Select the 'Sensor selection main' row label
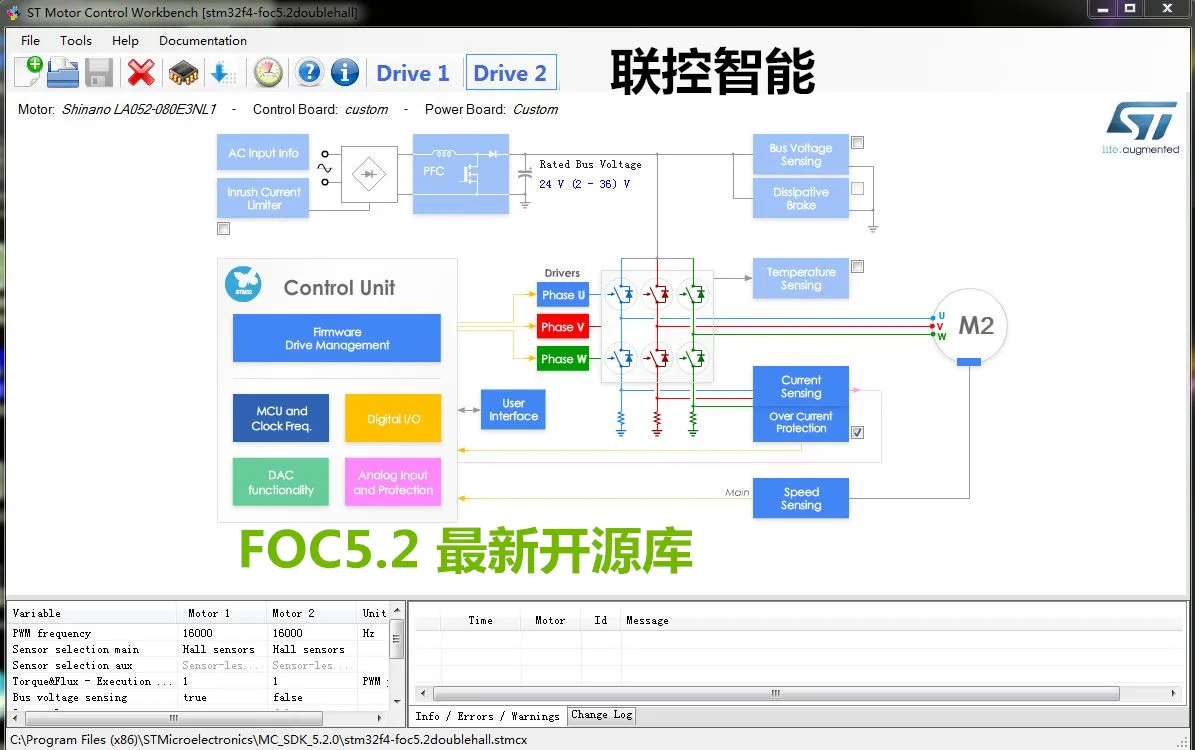1195x750 pixels. (75, 649)
